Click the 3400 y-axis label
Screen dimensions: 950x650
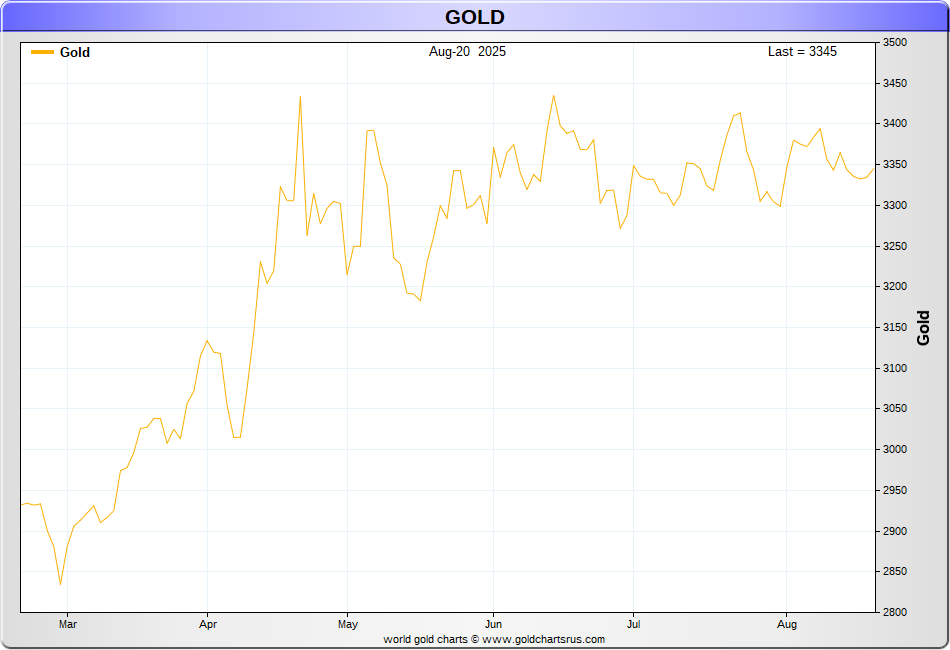click(x=895, y=124)
